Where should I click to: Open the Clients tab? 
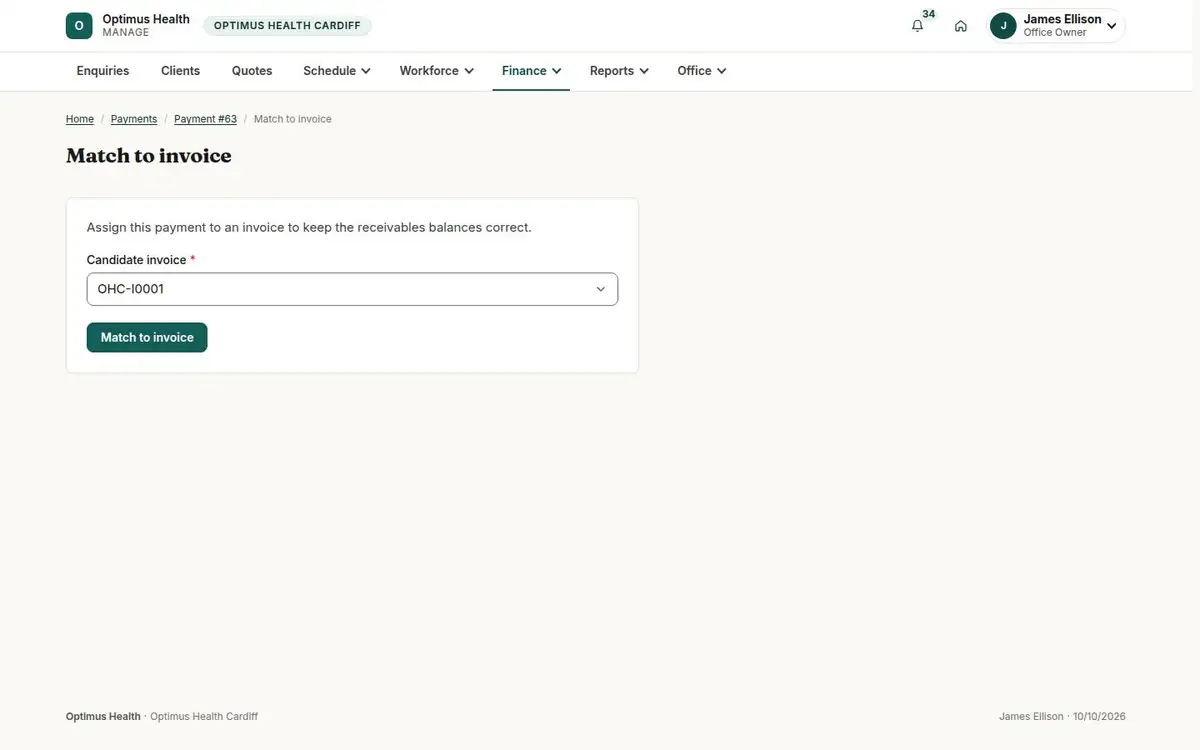(x=181, y=71)
